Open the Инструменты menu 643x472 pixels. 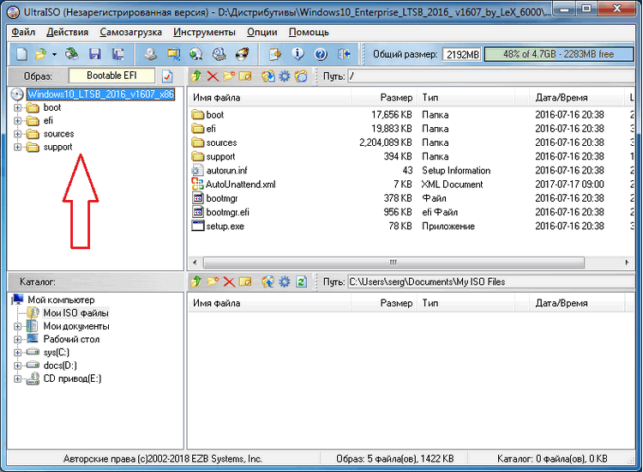204,32
